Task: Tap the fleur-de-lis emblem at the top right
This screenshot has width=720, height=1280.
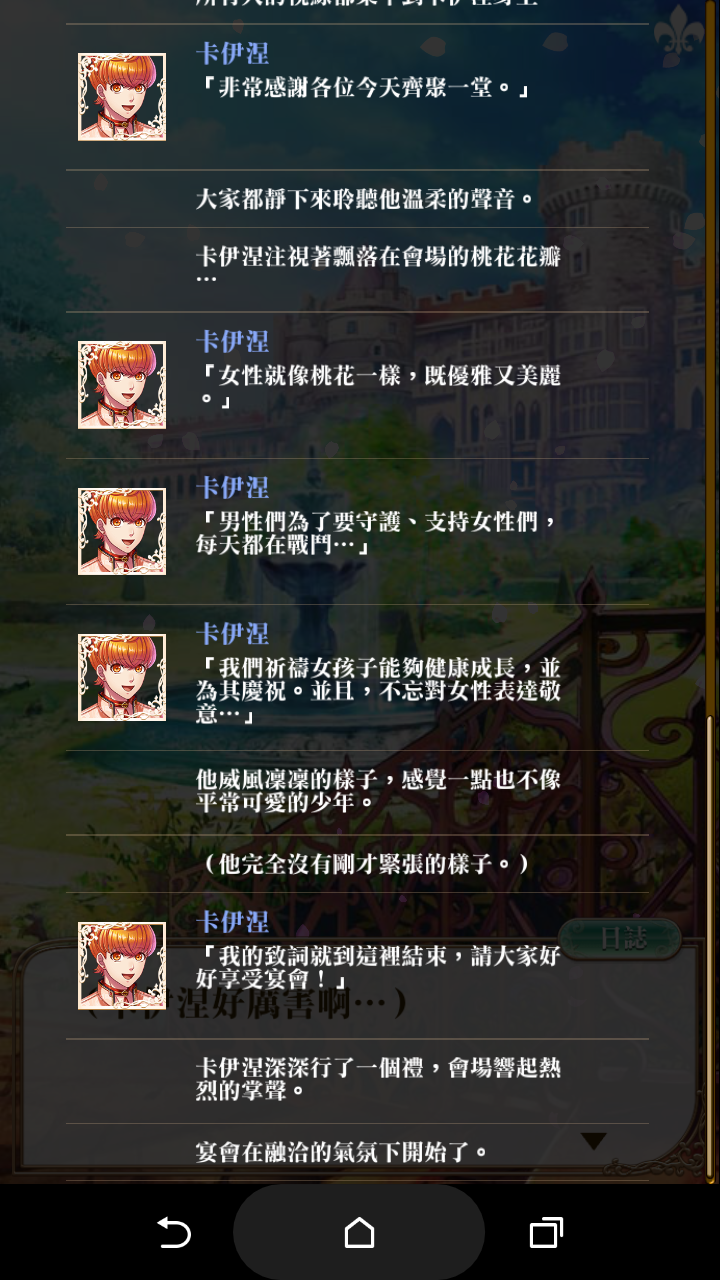Action: (x=679, y=30)
